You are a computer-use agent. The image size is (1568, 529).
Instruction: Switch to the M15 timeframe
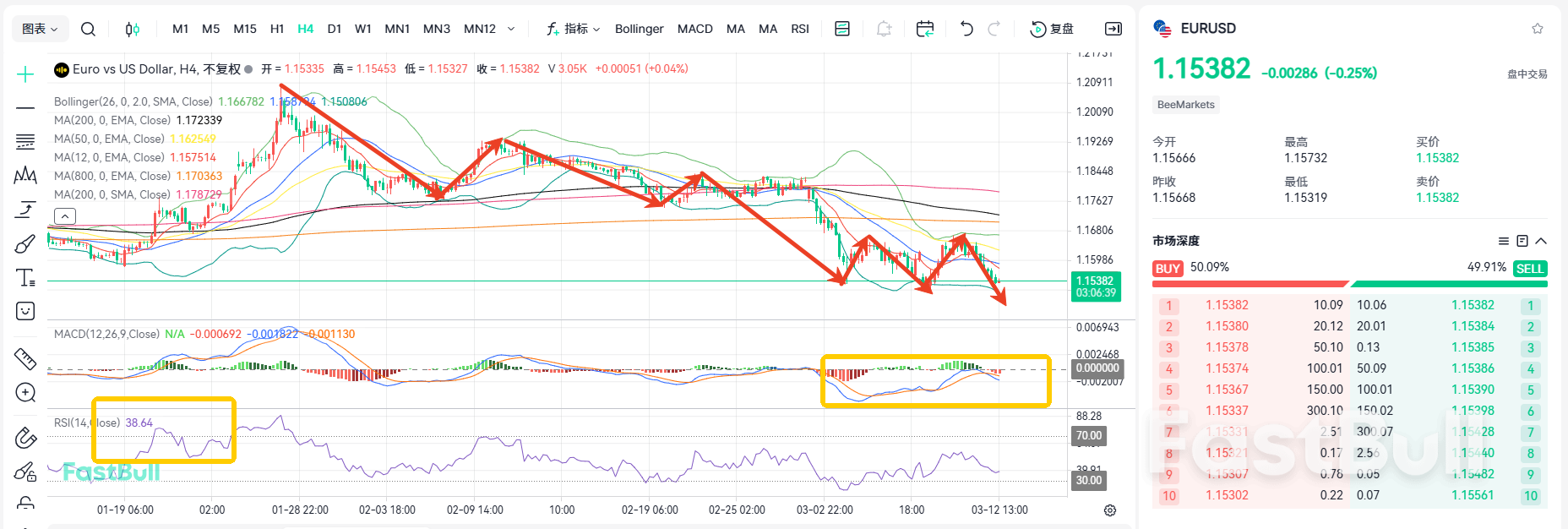tap(245, 29)
